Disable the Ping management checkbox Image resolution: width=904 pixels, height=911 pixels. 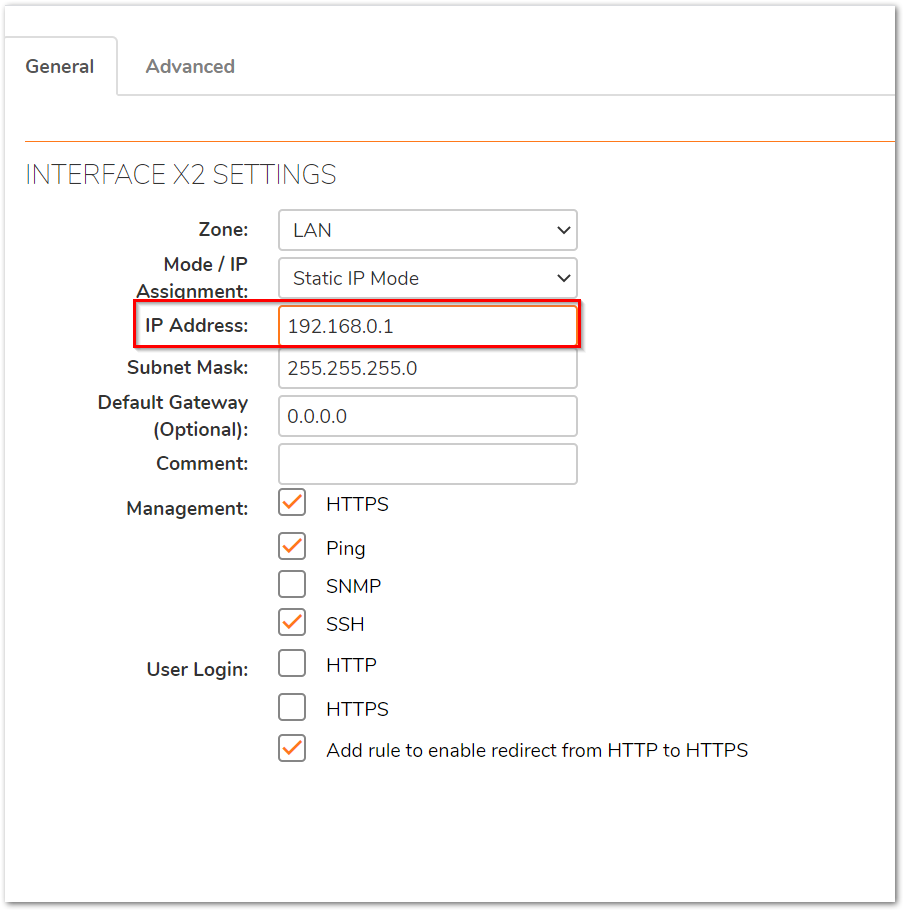292,546
